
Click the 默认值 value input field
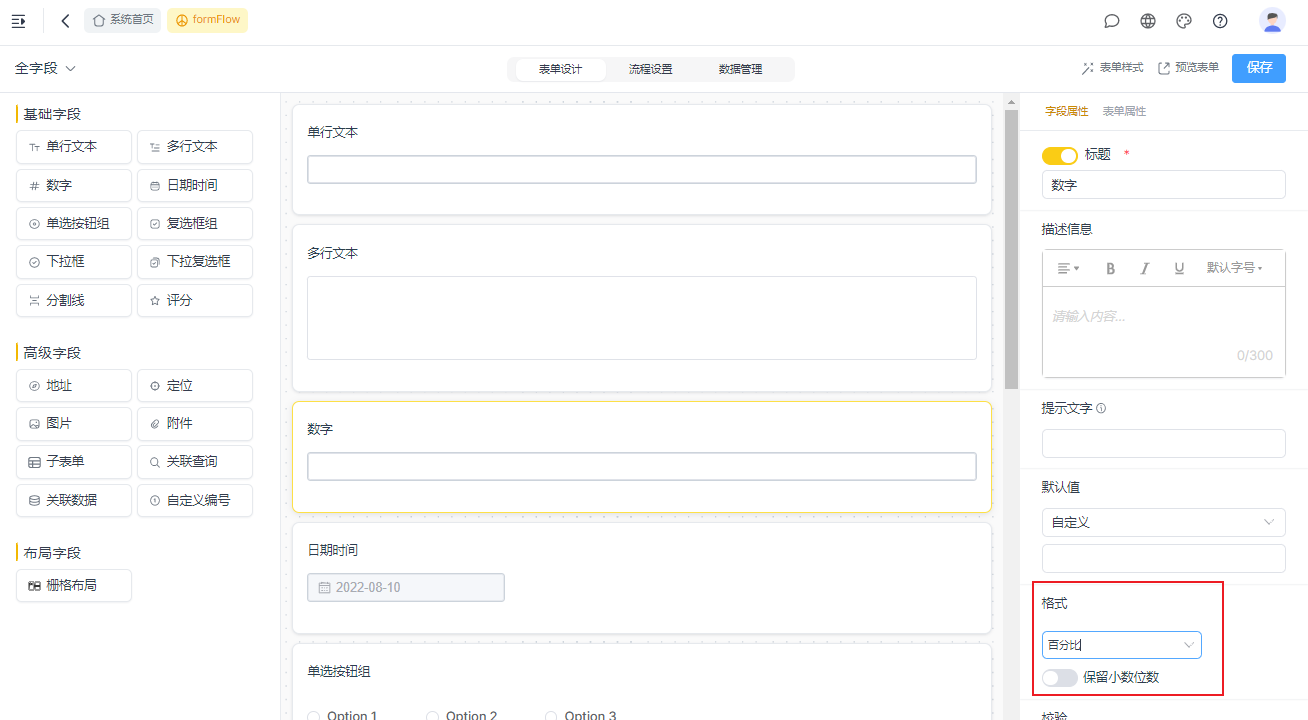[x=1164, y=558]
